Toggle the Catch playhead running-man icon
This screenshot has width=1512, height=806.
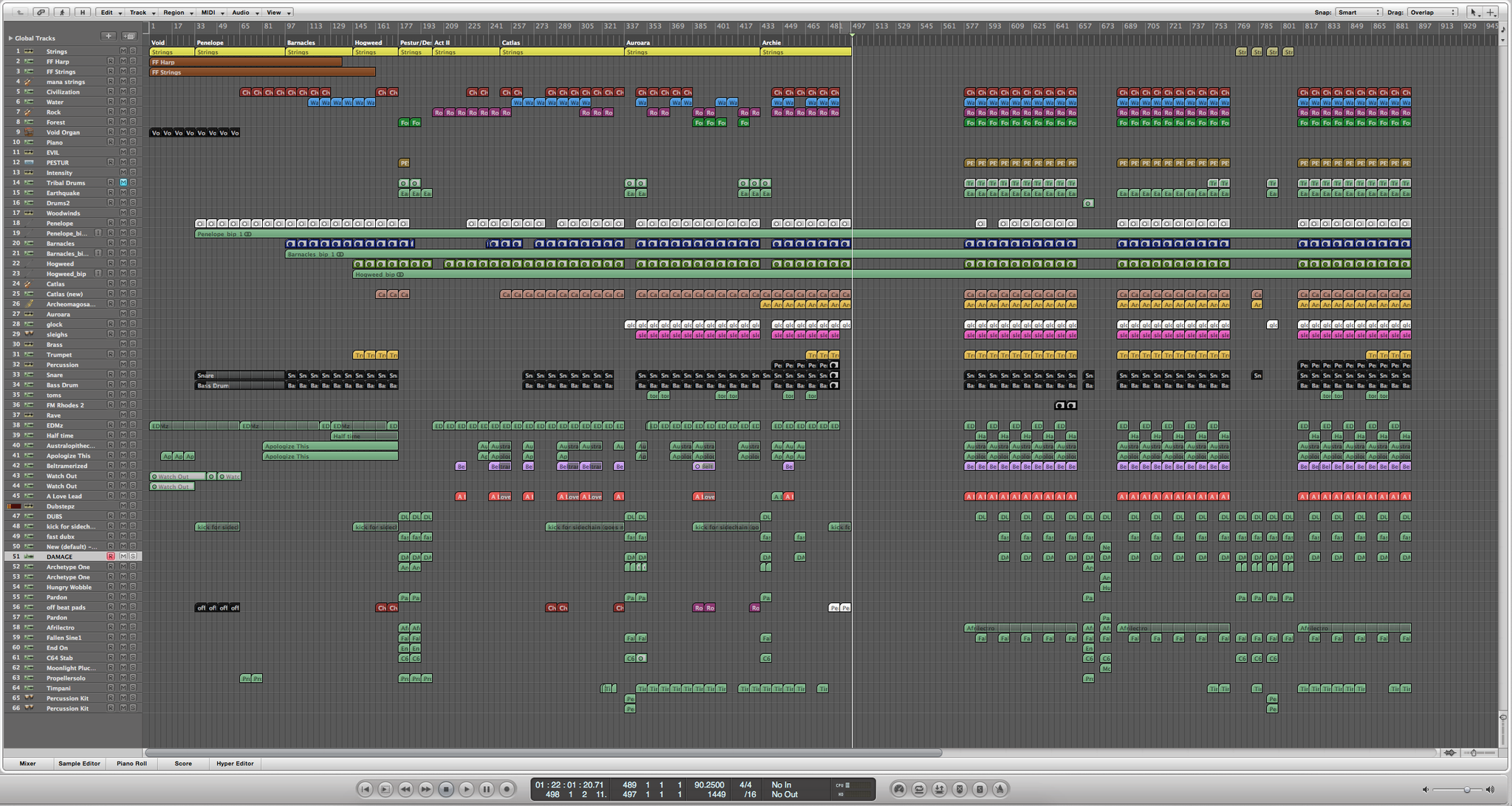tap(62, 12)
